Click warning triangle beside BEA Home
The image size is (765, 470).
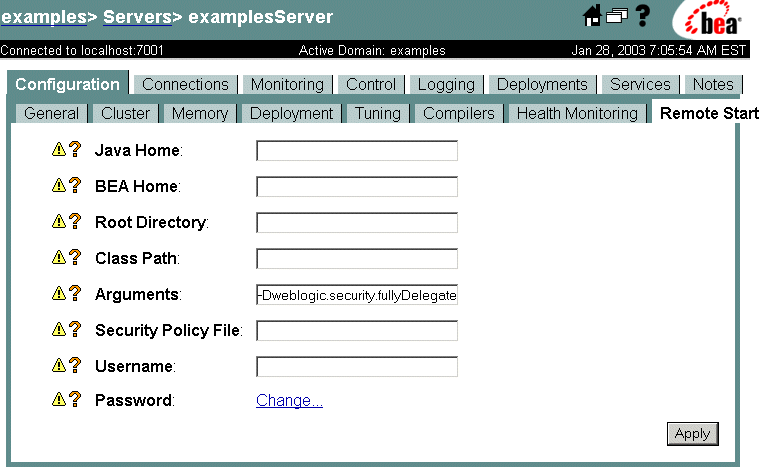pyautogui.click(x=59, y=185)
